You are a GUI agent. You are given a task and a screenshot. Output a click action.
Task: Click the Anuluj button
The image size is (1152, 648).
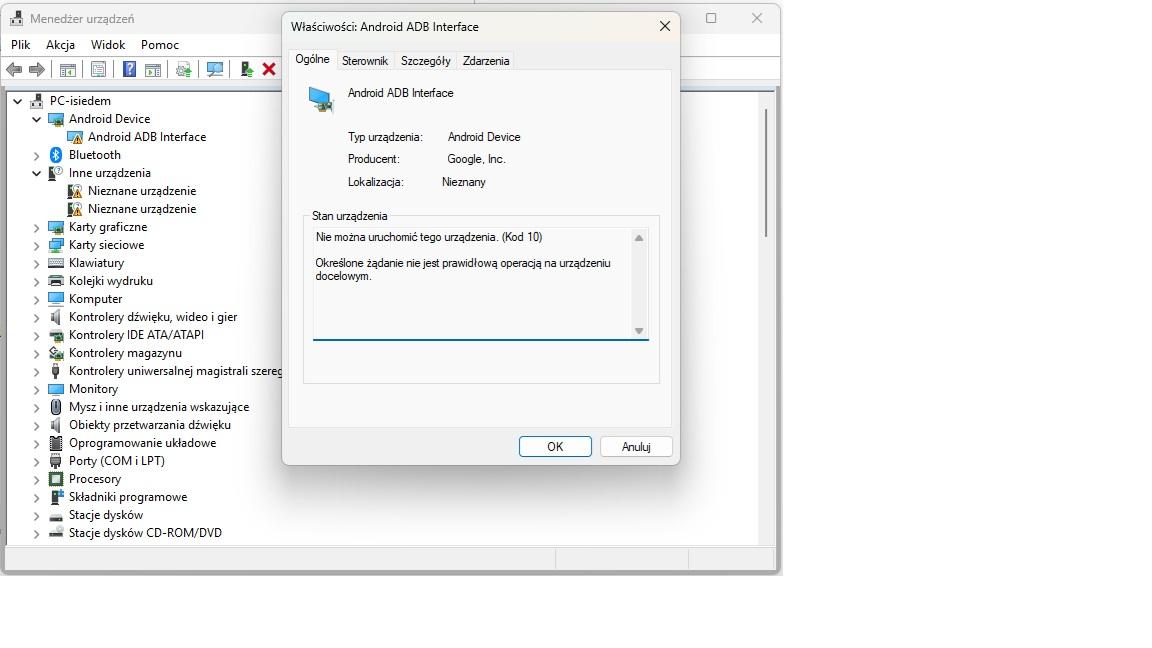(x=636, y=447)
